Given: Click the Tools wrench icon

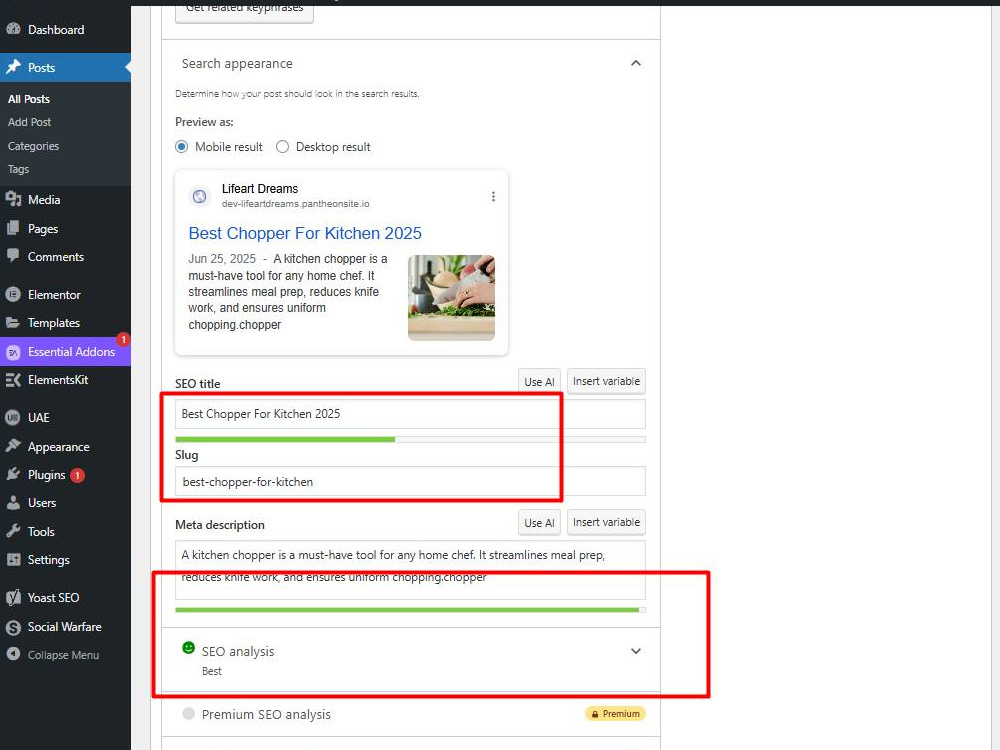Looking at the screenshot, I should (13, 531).
